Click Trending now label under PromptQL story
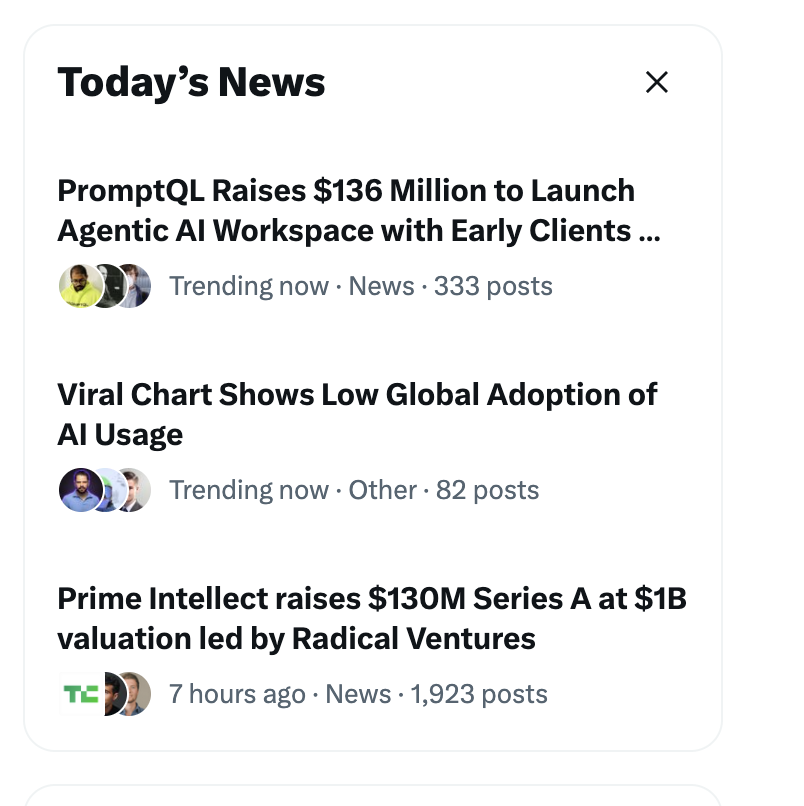Image resolution: width=804 pixels, height=806 pixels. tap(249, 286)
